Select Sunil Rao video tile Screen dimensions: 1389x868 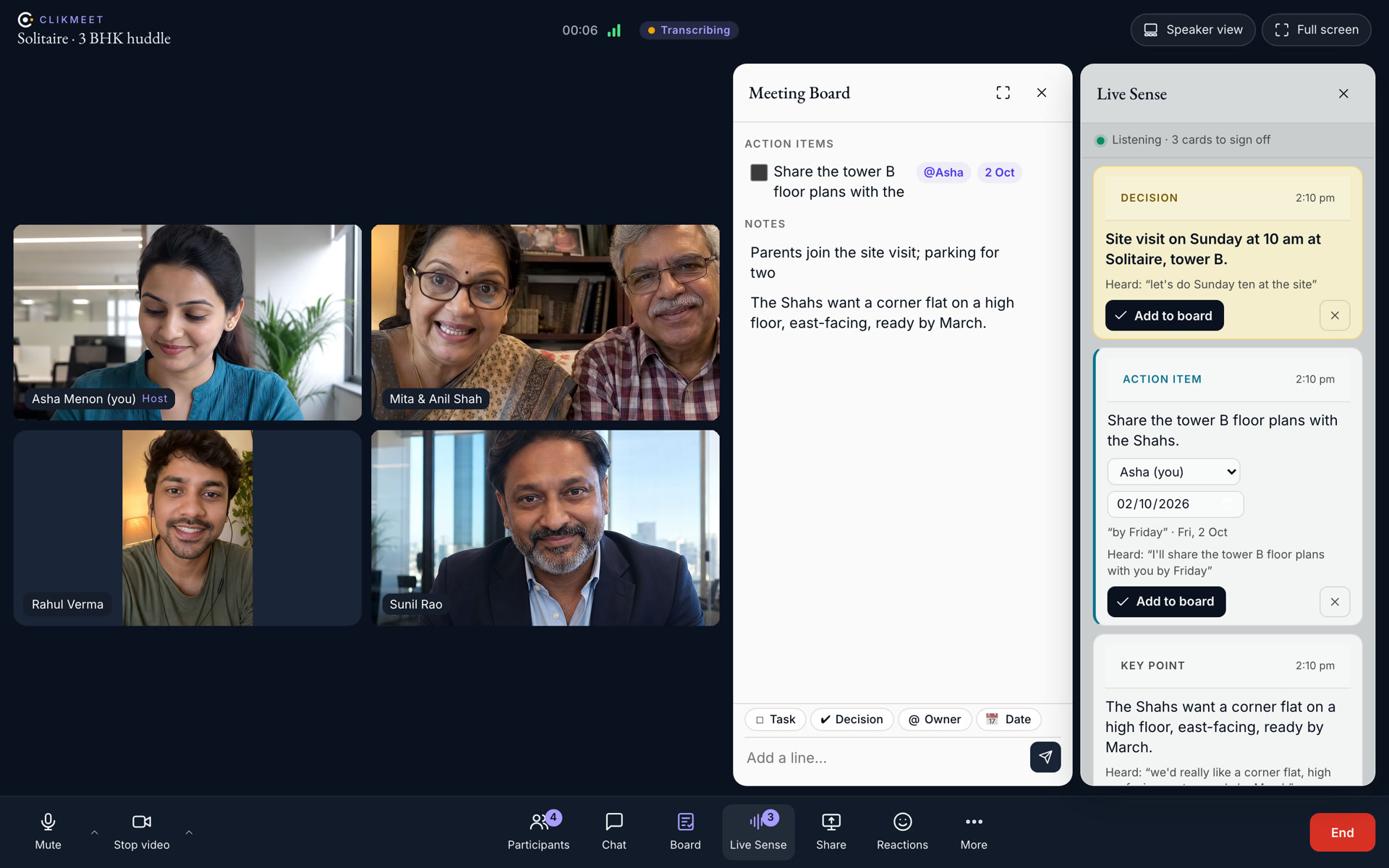545,528
